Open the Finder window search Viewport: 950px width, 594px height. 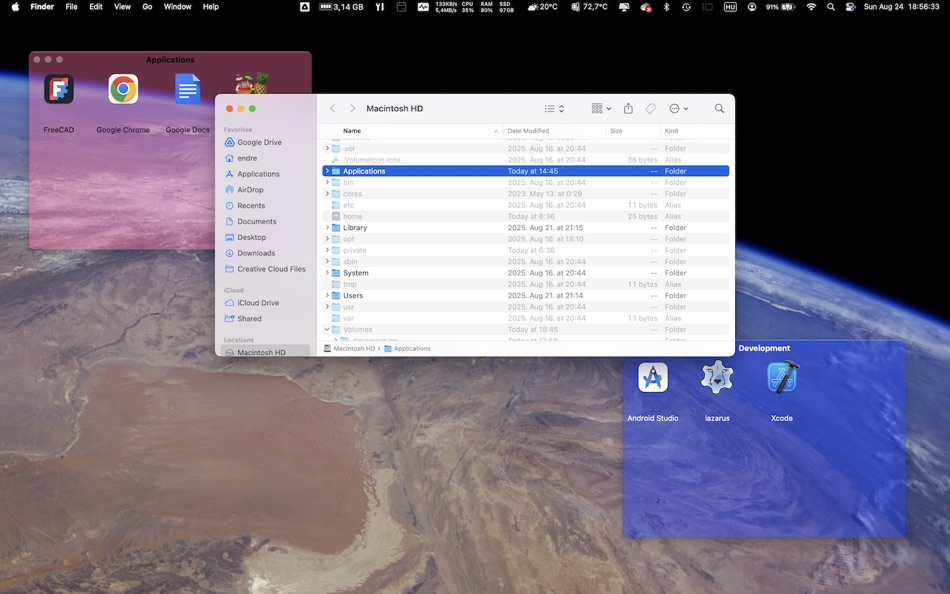coord(719,108)
